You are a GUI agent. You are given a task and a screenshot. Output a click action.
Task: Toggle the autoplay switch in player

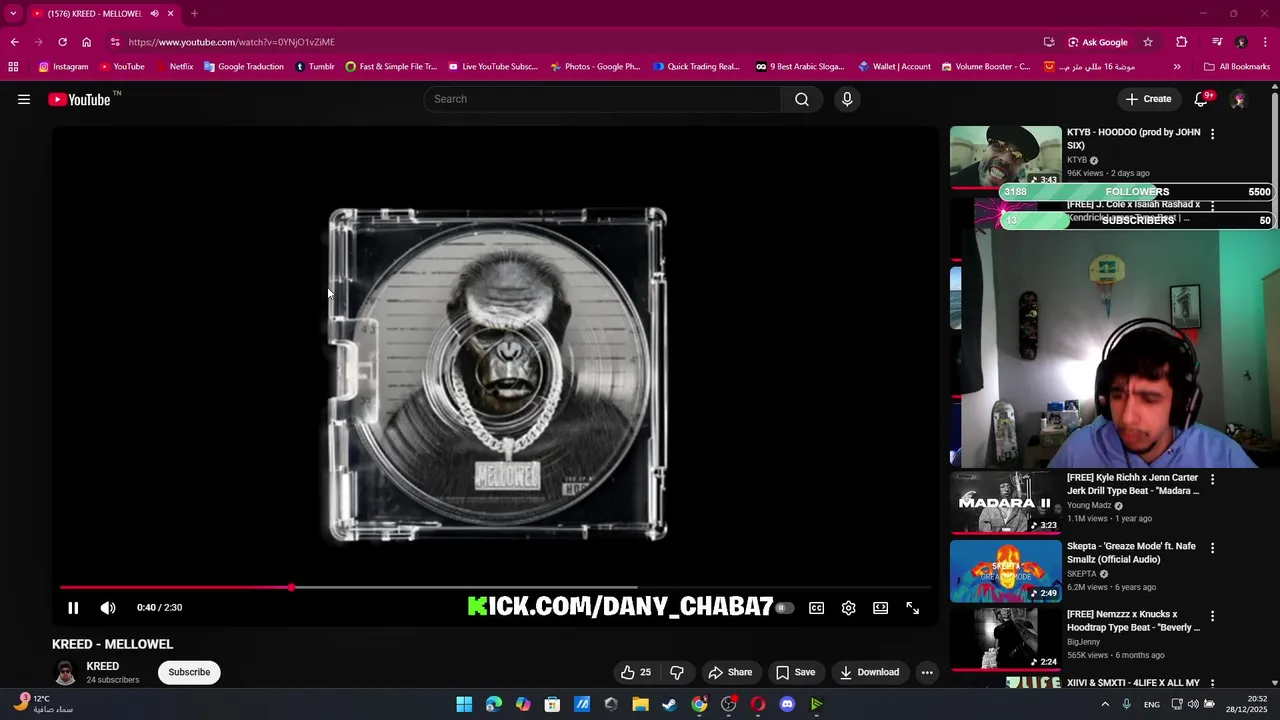tap(785, 608)
